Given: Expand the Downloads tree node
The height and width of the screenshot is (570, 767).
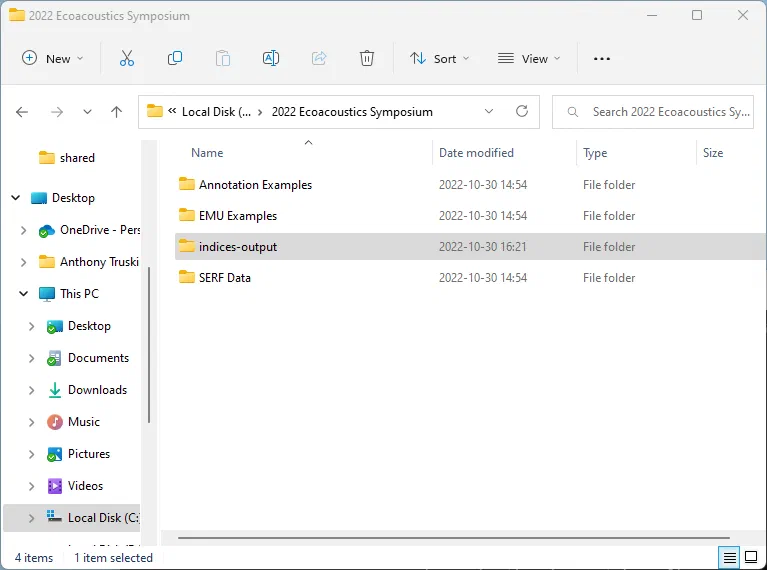Looking at the screenshot, I should [31, 390].
